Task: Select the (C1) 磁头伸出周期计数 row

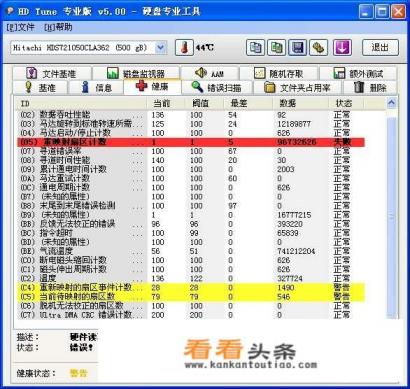Action: click(x=191, y=269)
